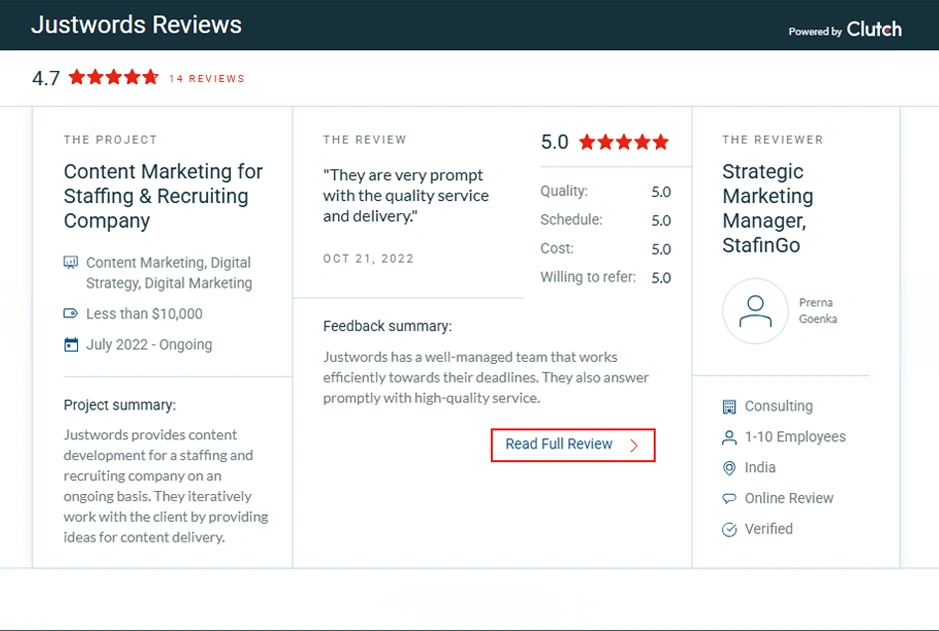Click the 14 Reviews link
The width and height of the screenshot is (939, 631).
click(207, 78)
